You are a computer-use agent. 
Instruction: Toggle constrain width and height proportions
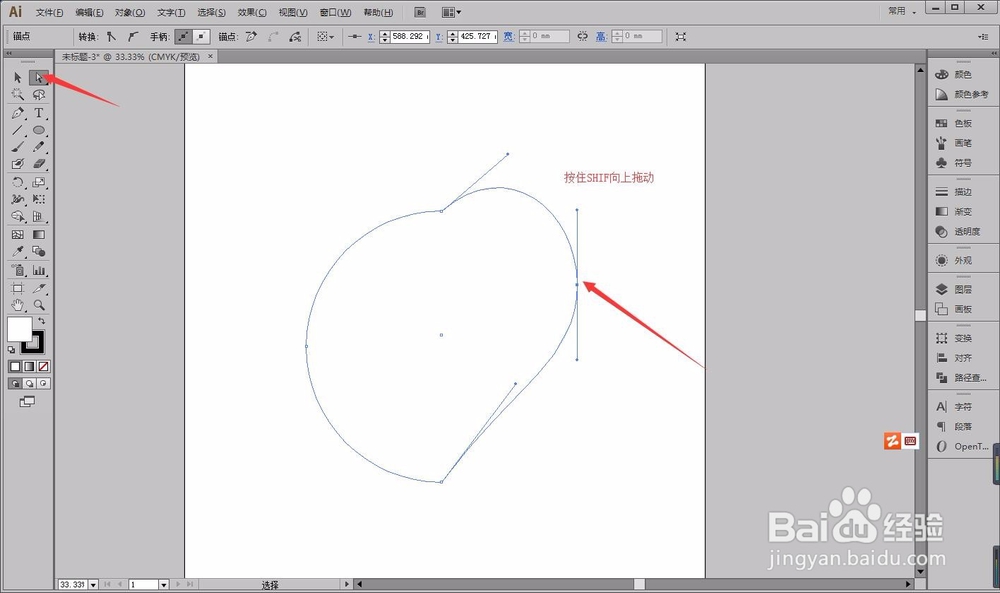(582, 36)
